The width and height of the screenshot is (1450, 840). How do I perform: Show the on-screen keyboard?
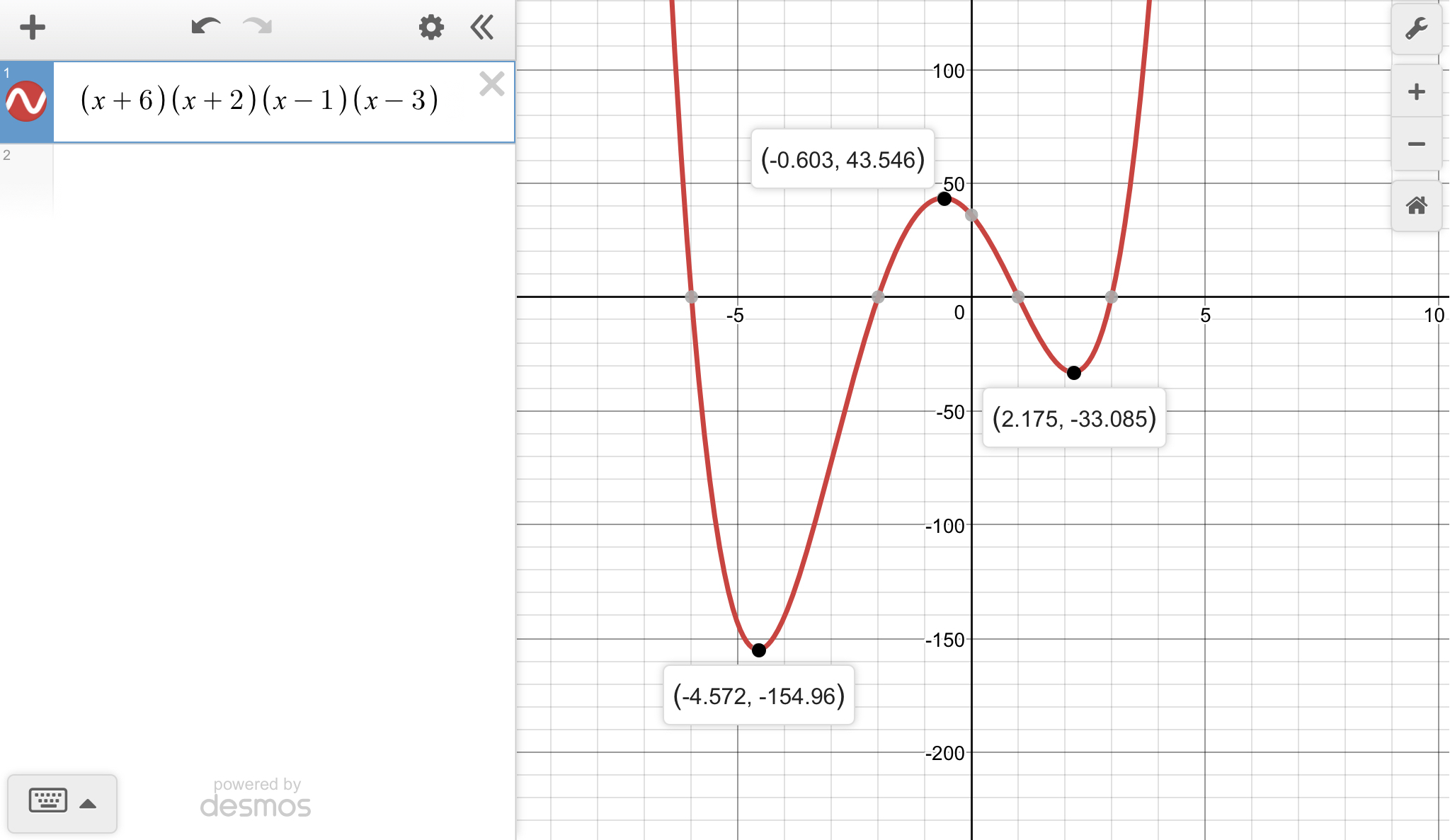pyautogui.click(x=48, y=800)
